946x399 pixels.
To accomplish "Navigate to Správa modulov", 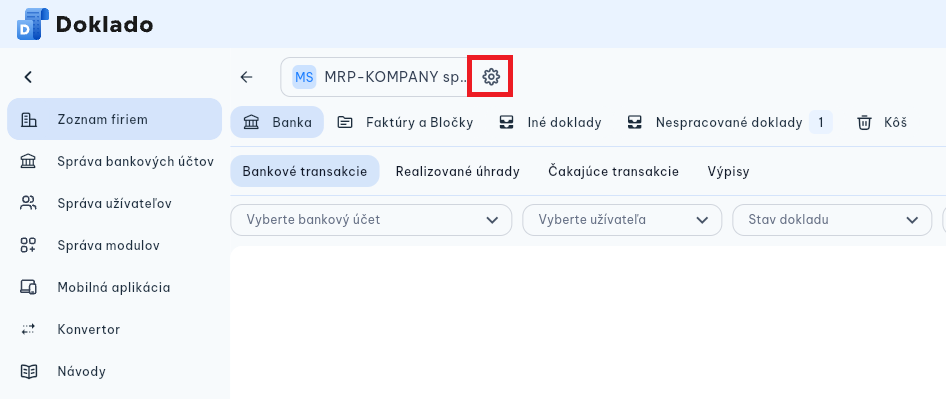I will (x=115, y=246).
